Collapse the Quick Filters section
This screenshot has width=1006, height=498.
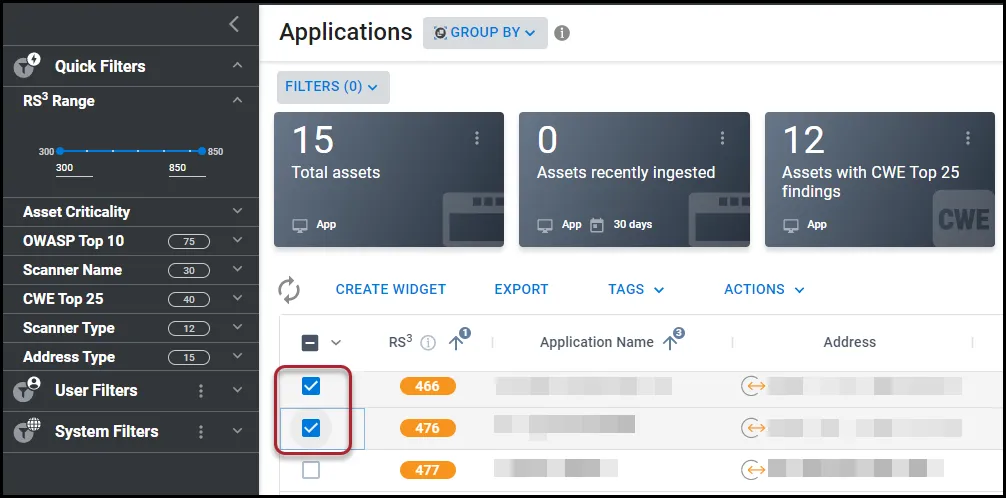237,65
